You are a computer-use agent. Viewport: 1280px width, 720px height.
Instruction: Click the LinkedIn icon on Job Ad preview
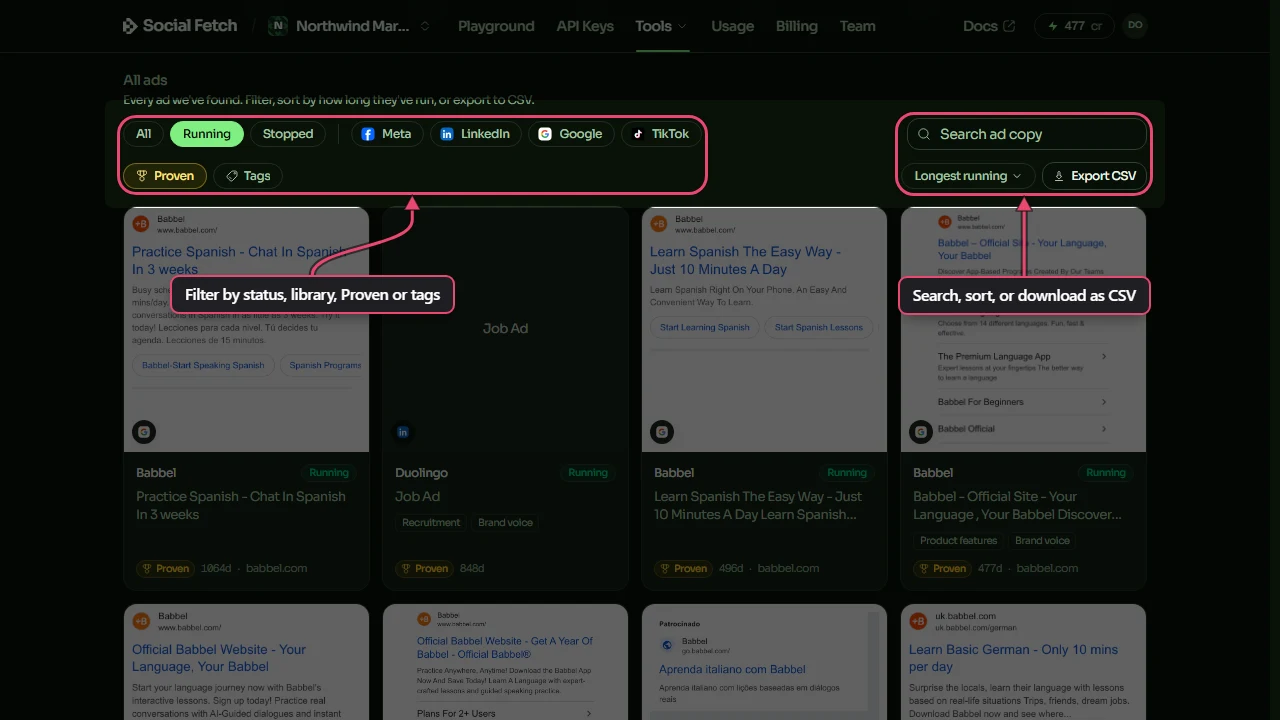[x=403, y=432]
